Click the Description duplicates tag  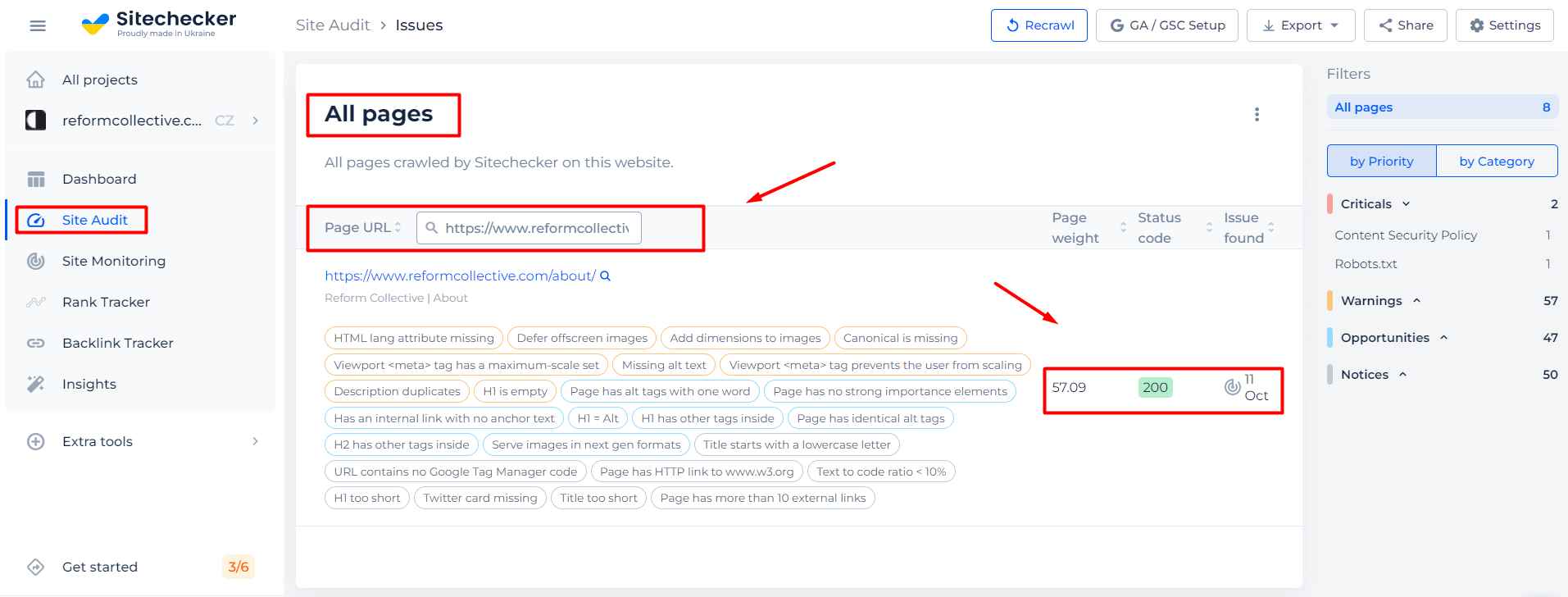397,391
